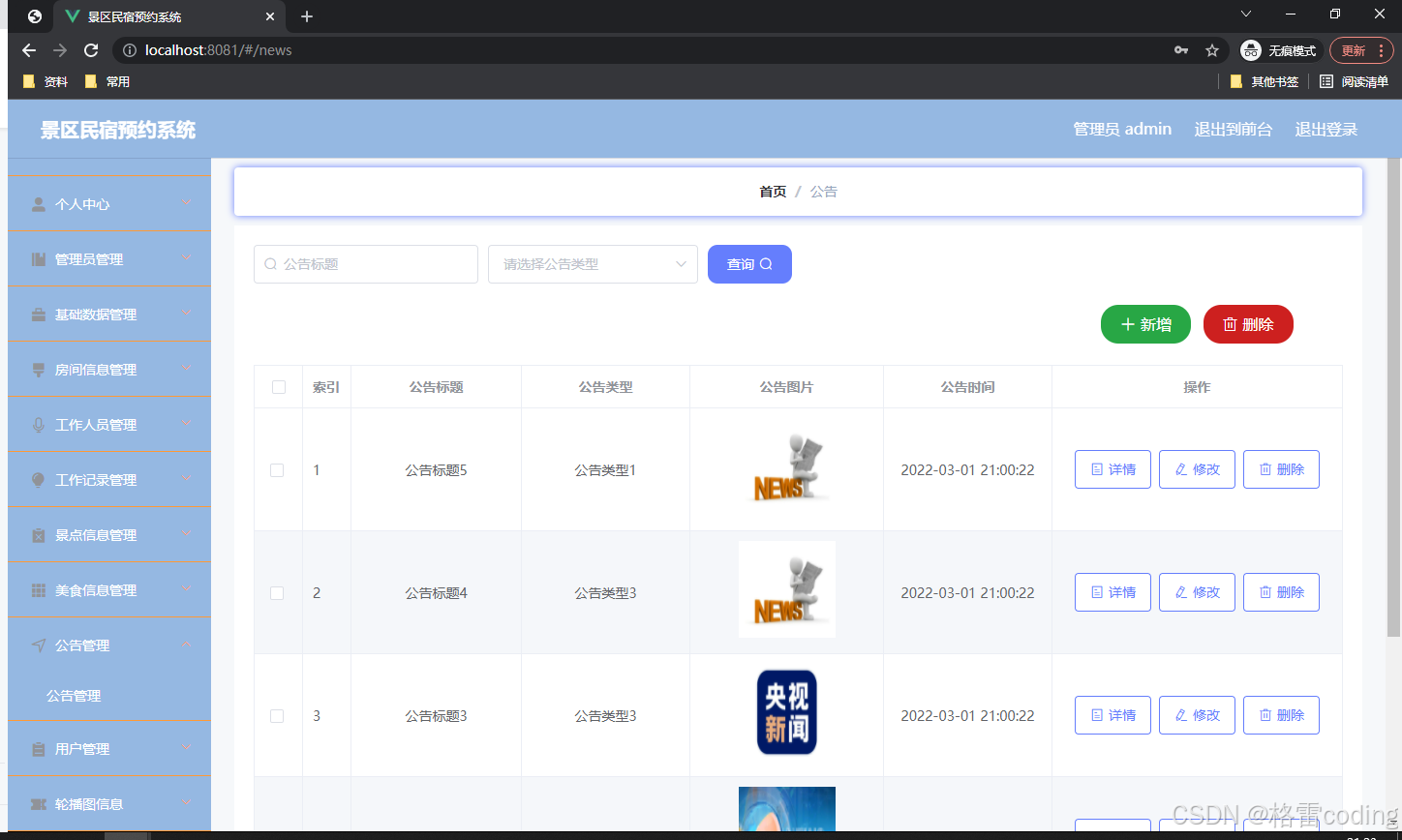Click the 个人中心 person icon in sidebar
Viewport: 1402px width, 840px height.
pos(38,203)
